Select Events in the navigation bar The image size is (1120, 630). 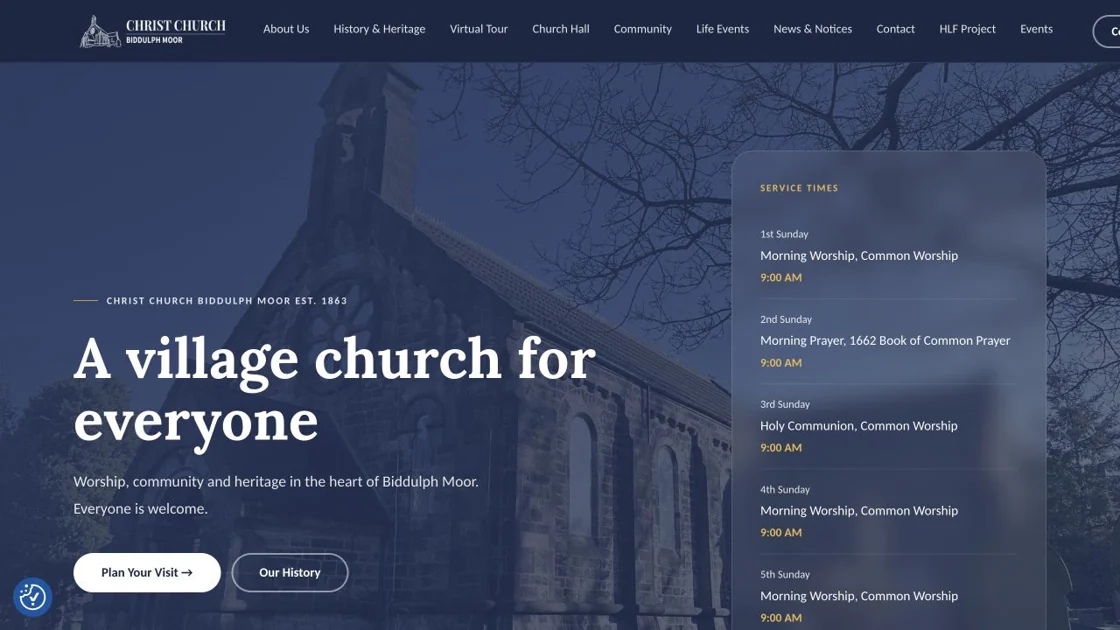tap(1036, 29)
